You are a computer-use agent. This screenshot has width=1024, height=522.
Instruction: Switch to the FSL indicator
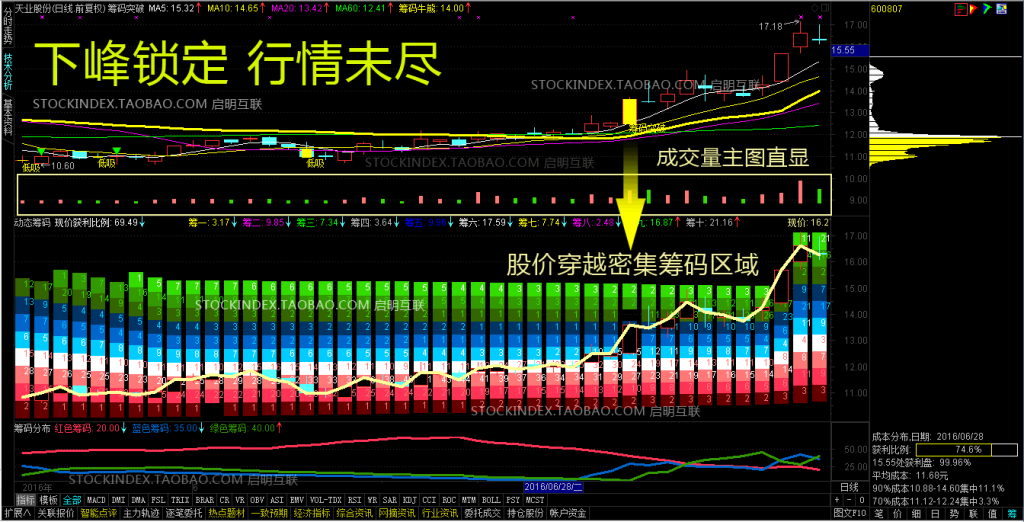[x=158, y=500]
